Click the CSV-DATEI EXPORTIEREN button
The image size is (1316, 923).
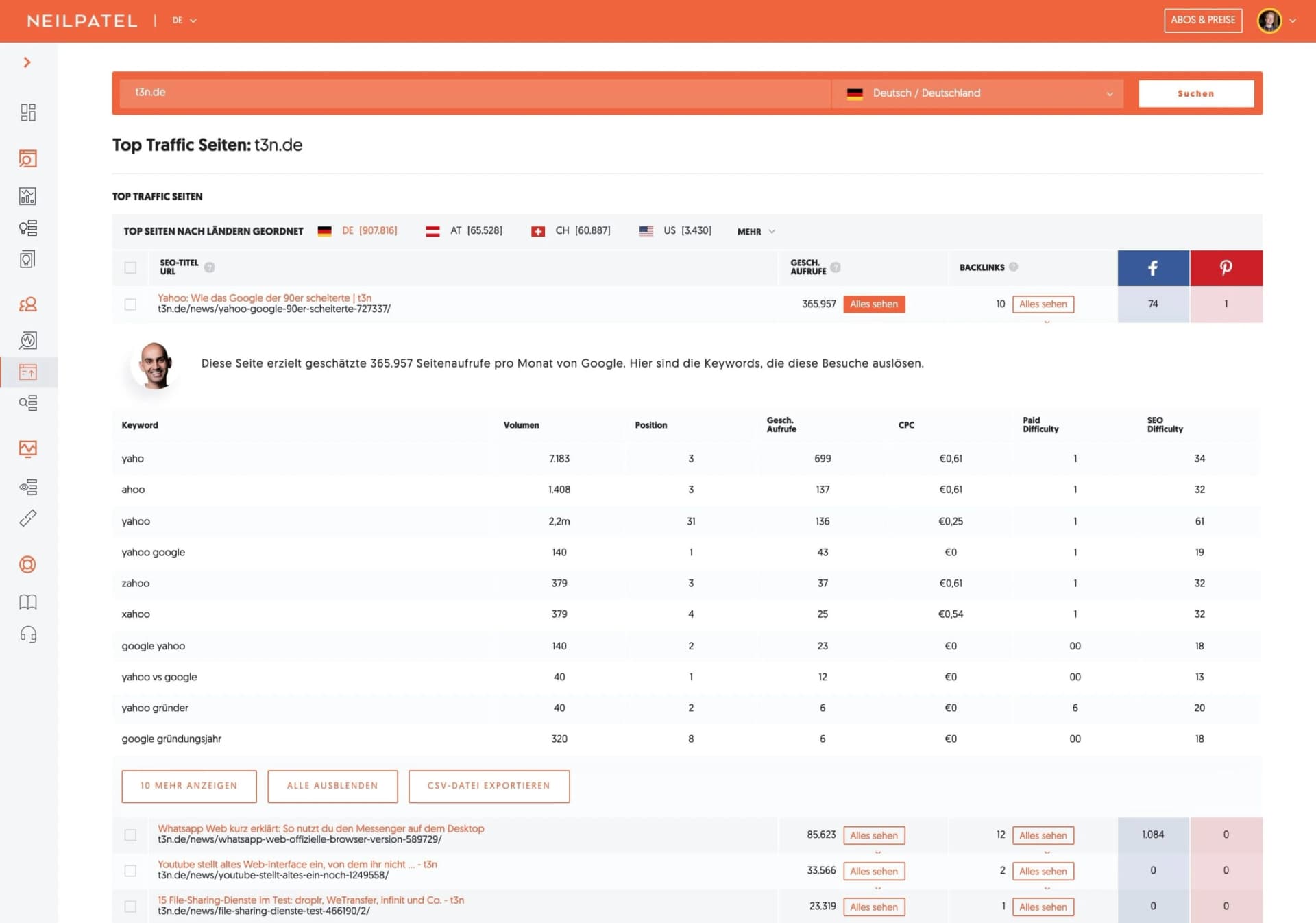pos(489,787)
